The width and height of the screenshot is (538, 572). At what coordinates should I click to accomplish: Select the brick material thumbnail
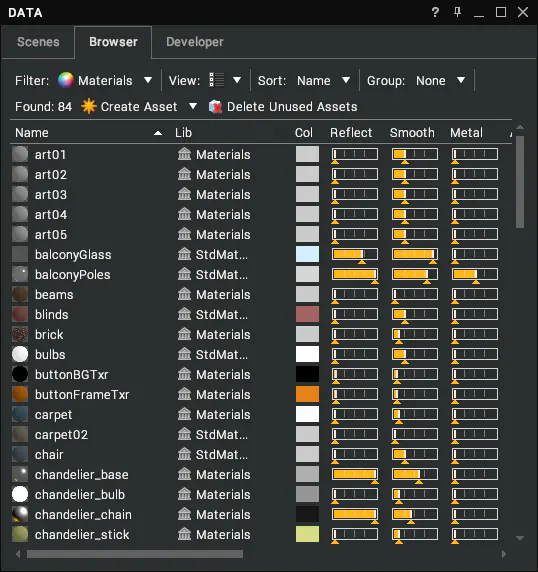[20, 335]
